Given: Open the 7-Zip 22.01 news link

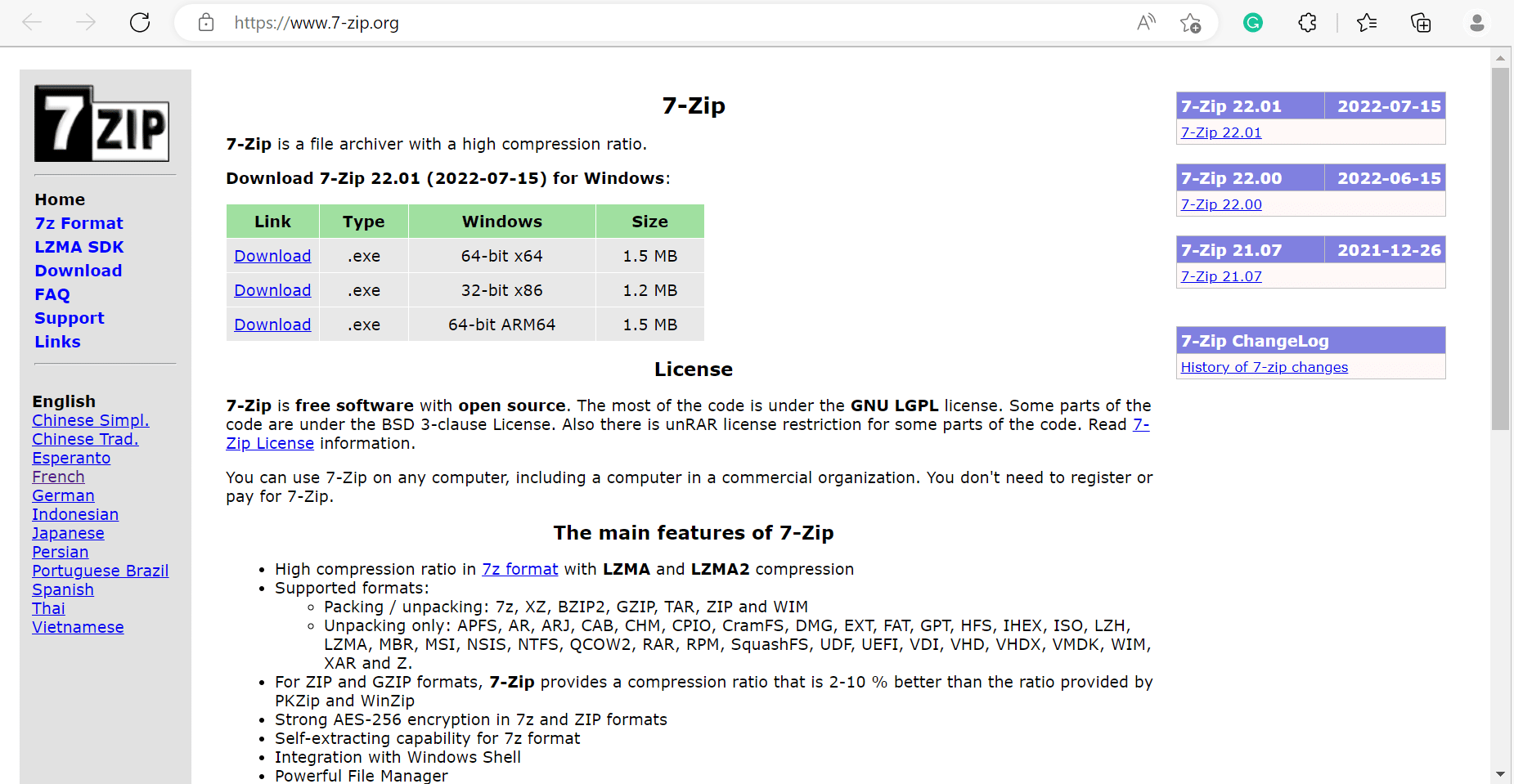Looking at the screenshot, I should 1221,132.
